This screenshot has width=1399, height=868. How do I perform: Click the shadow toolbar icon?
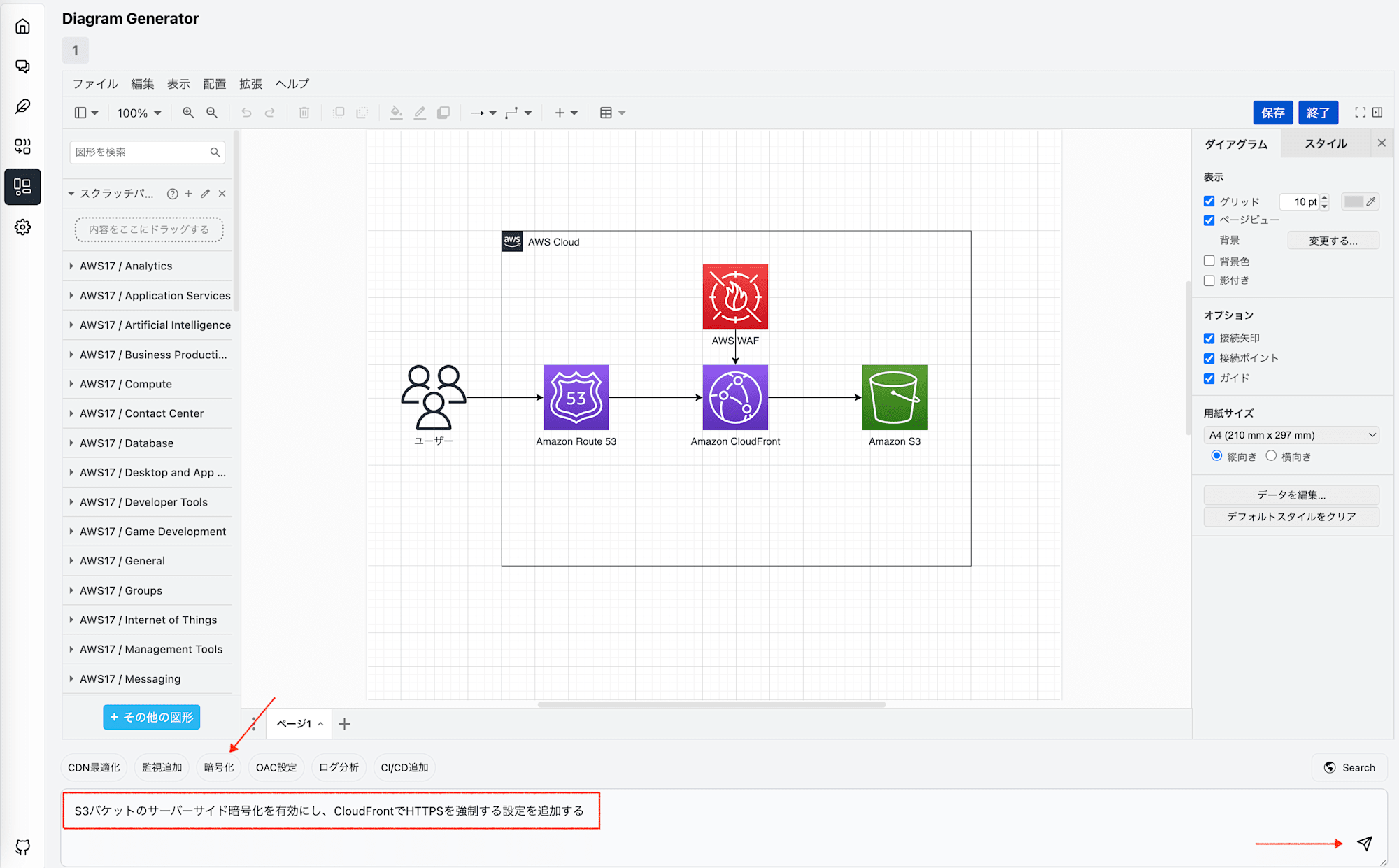point(443,113)
